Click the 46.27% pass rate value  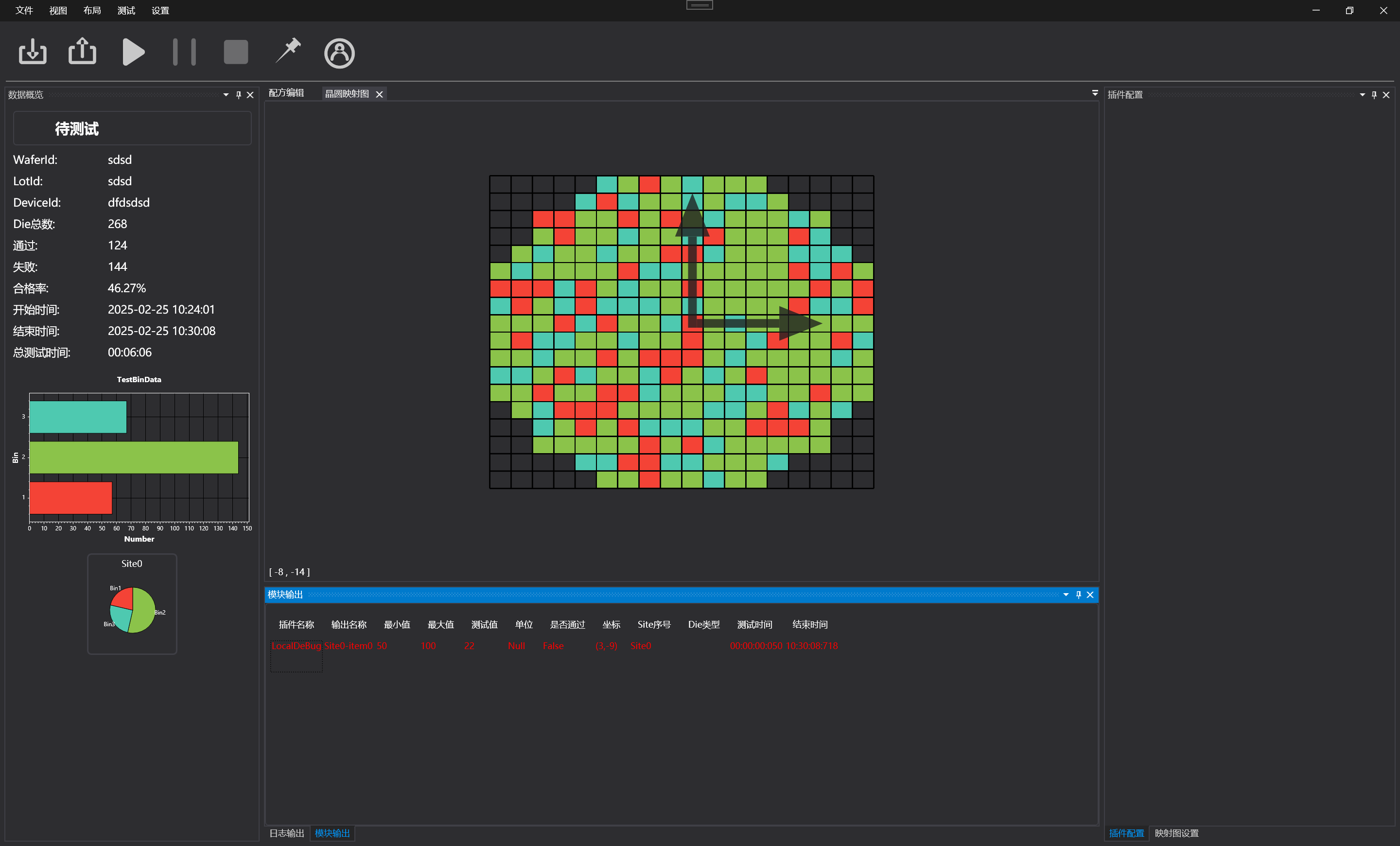[x=127, y=288]
